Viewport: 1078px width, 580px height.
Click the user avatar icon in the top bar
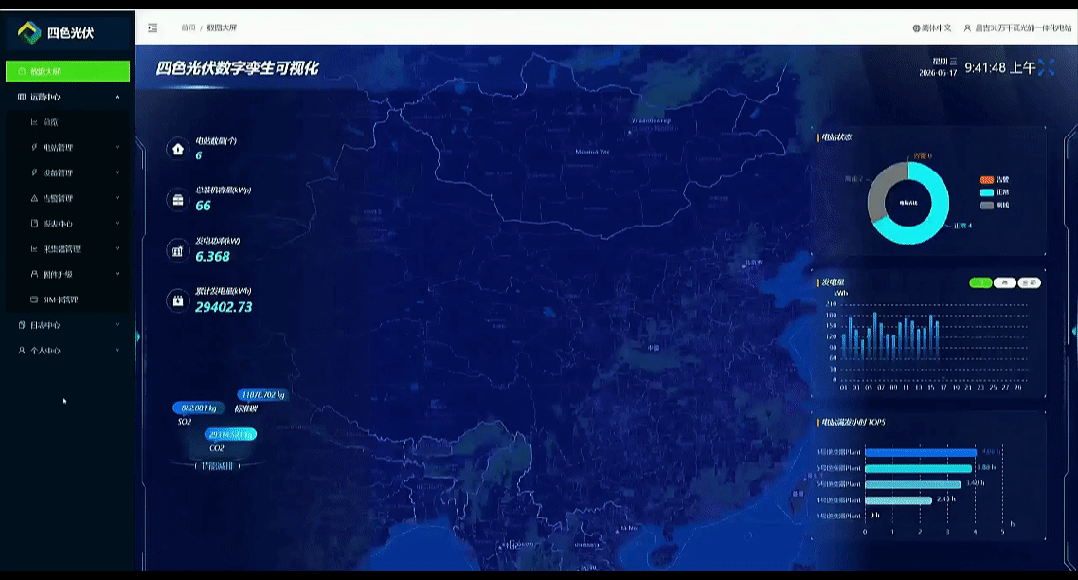pos(967,28)
